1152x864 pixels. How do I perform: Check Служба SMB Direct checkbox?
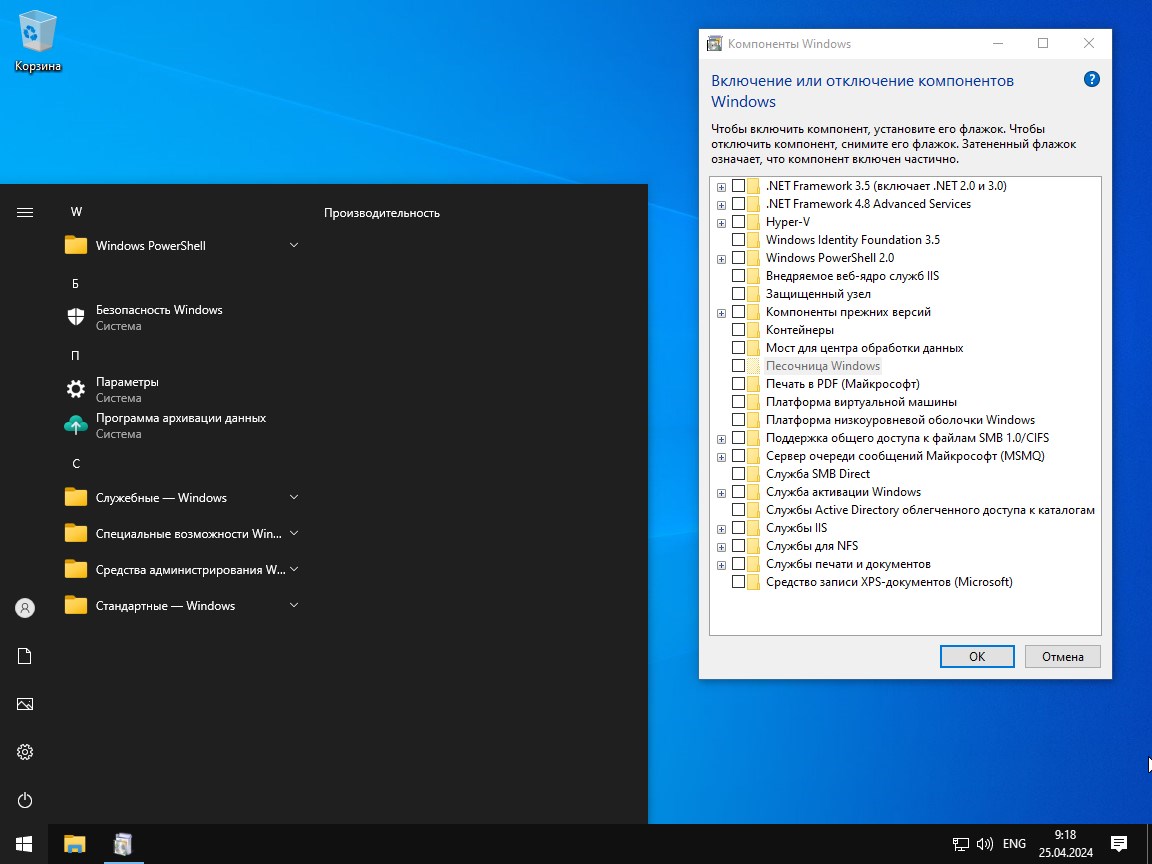coord(738,474)
